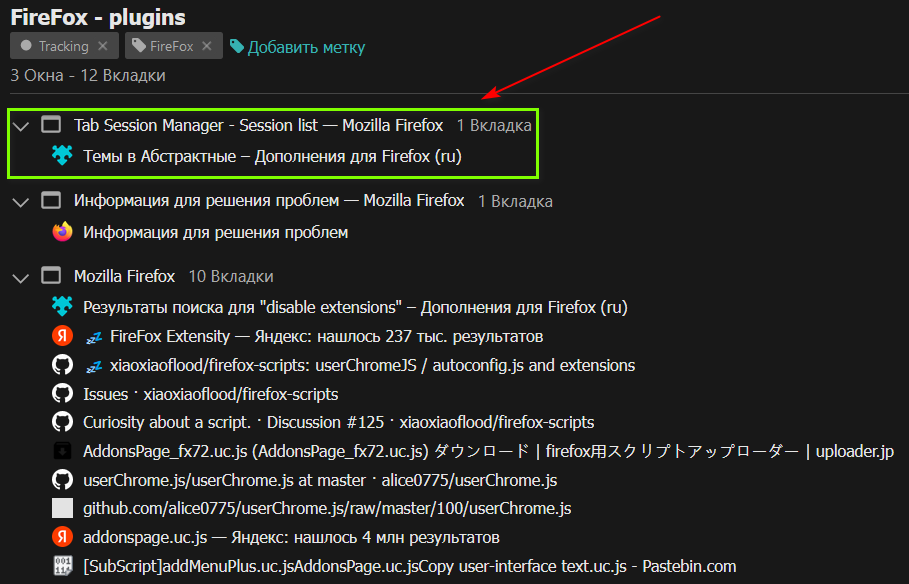Open addonspage.uc.js — Яндекс tab
The width and height of the screenshot is (909, 584).
pyautogui.click(x=291, y=538)
